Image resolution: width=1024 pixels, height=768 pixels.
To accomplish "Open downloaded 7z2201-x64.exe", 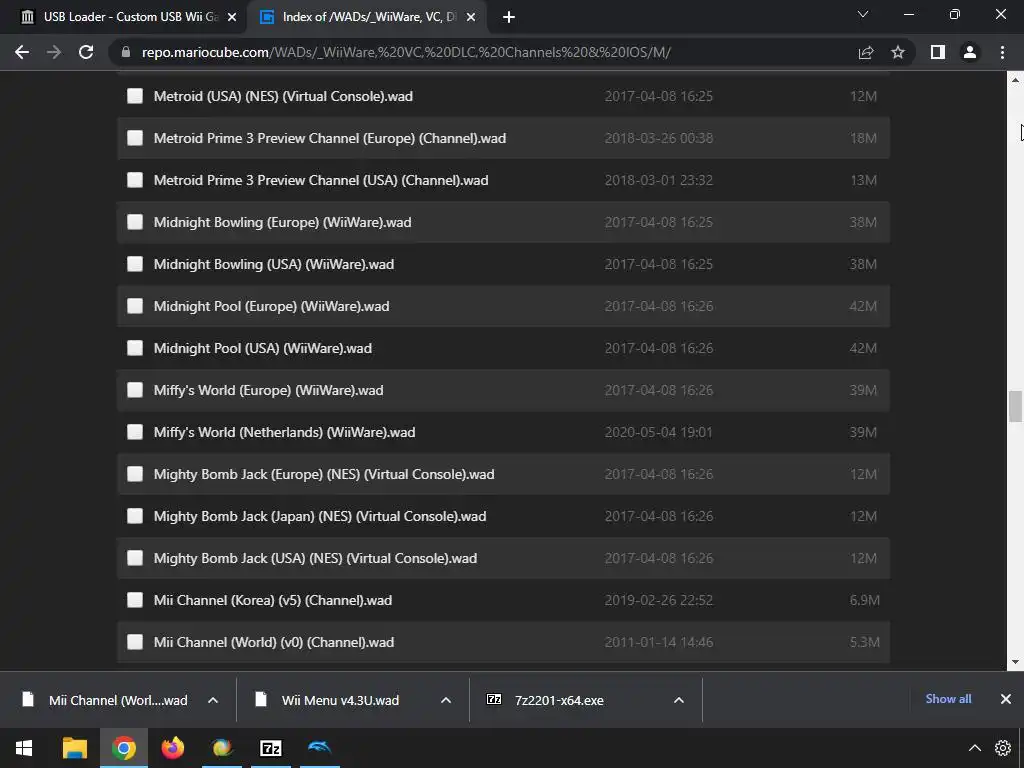I will tap(558, 700).
